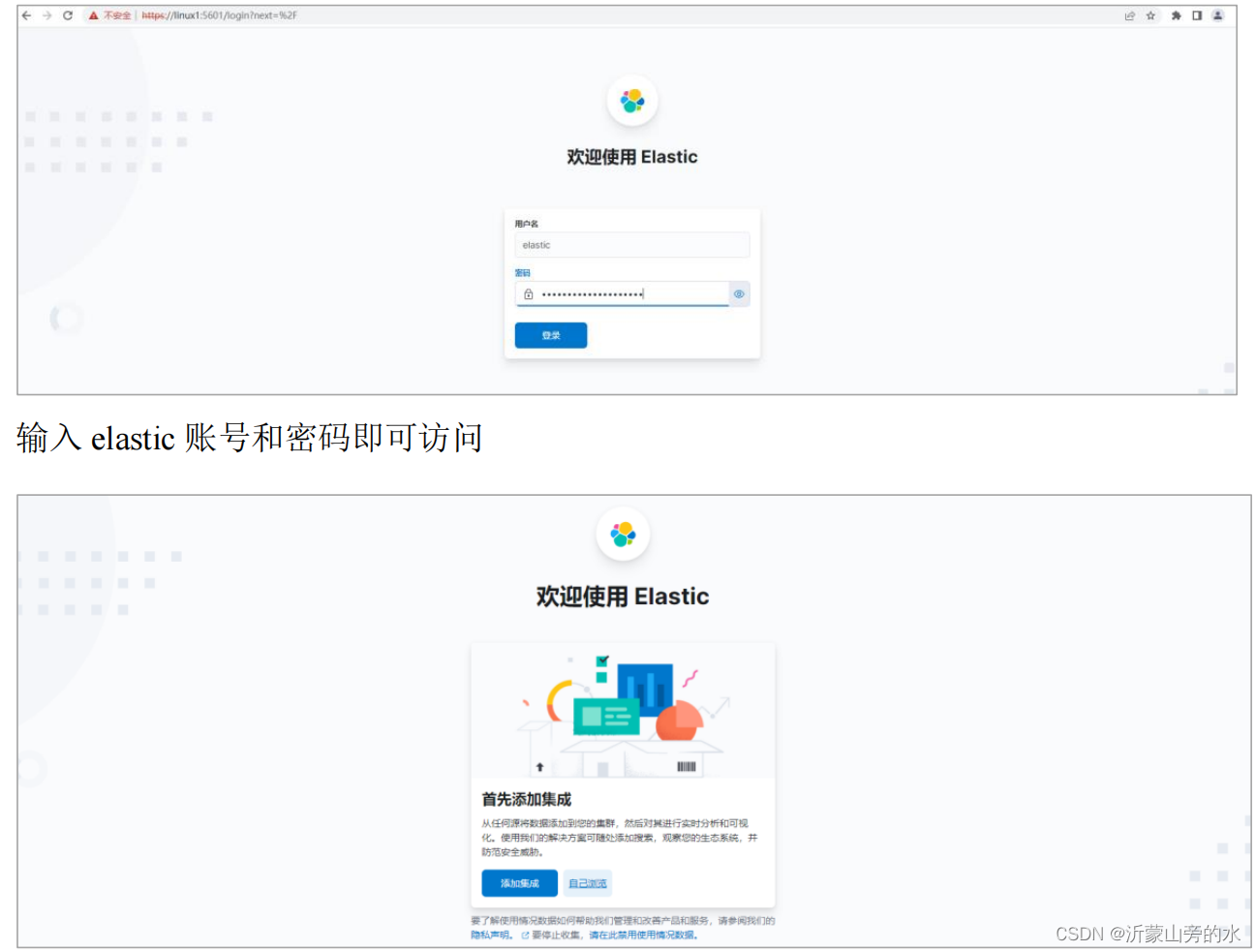Go back using the browser back arrow
This screenshot has width=1256, height=952.
tap(26, 15)
